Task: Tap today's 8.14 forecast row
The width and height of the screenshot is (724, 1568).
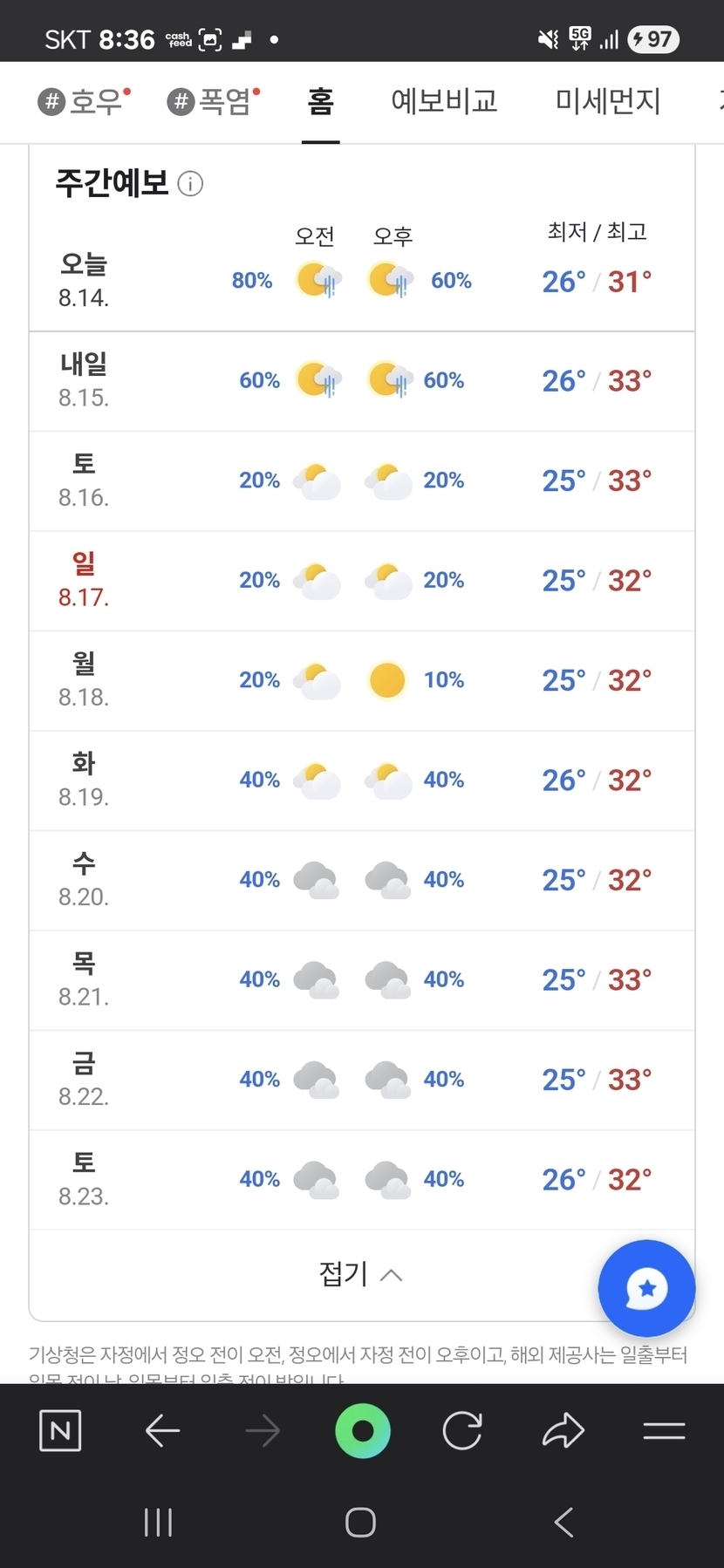Action: tap(361, 281)
